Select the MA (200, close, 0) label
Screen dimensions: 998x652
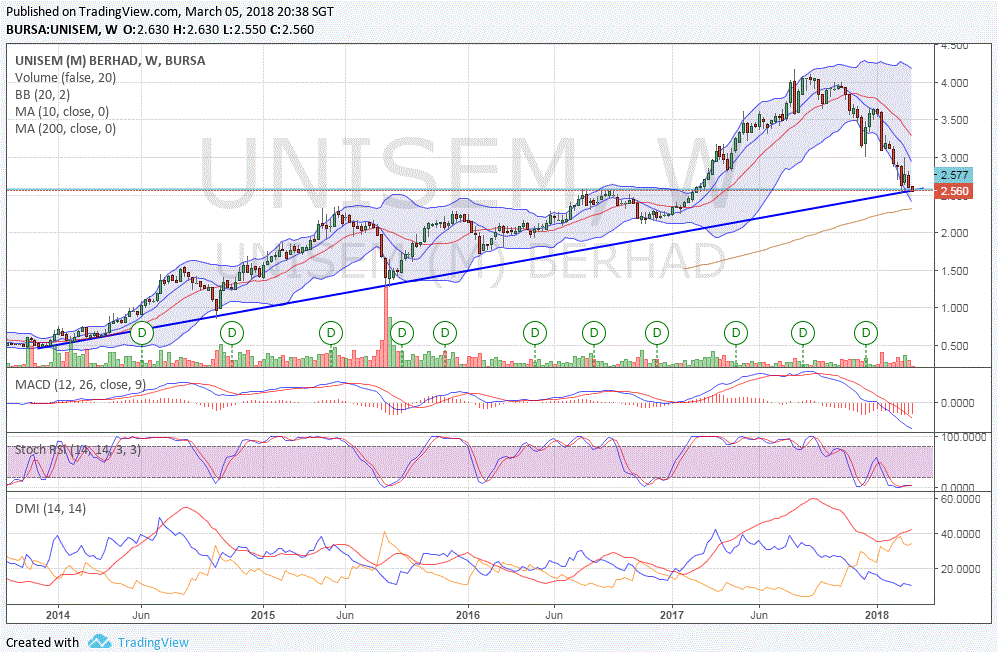[66, 129]
